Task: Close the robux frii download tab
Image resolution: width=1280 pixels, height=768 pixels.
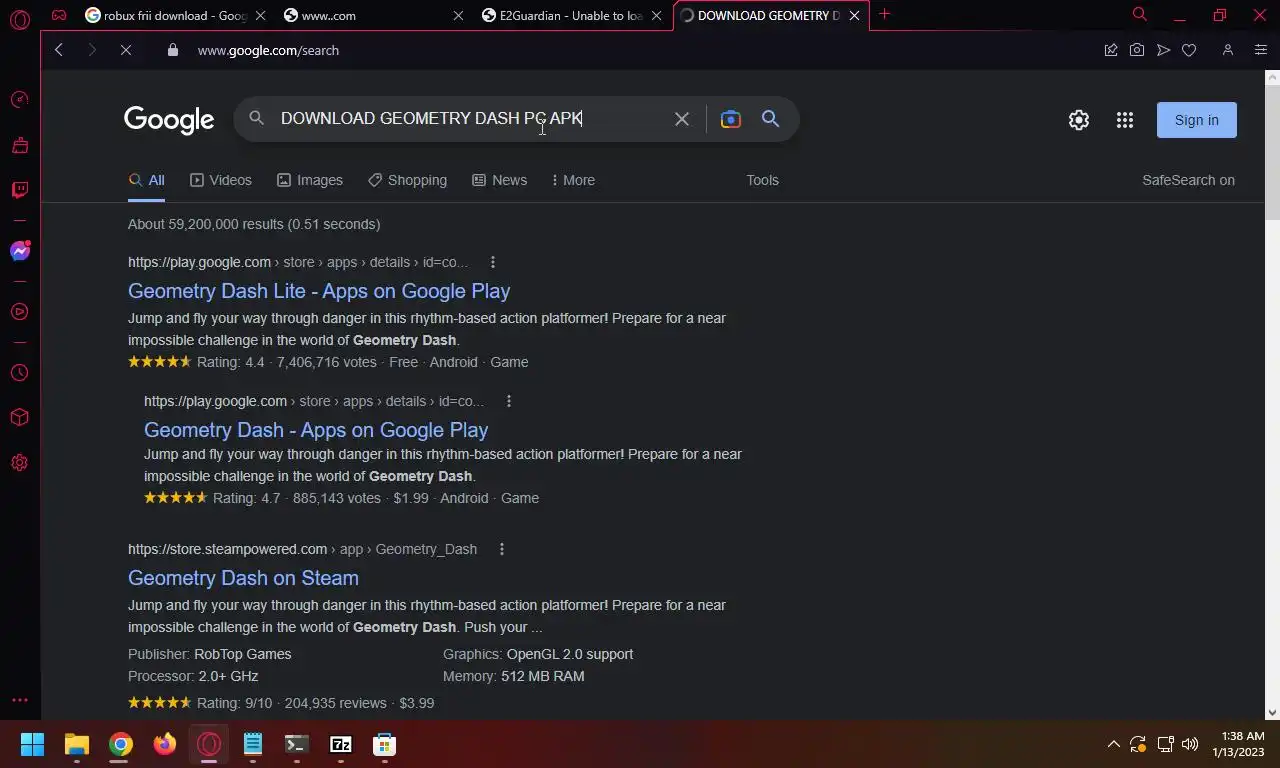Action: pyautogui.click(x=261, y=15)
